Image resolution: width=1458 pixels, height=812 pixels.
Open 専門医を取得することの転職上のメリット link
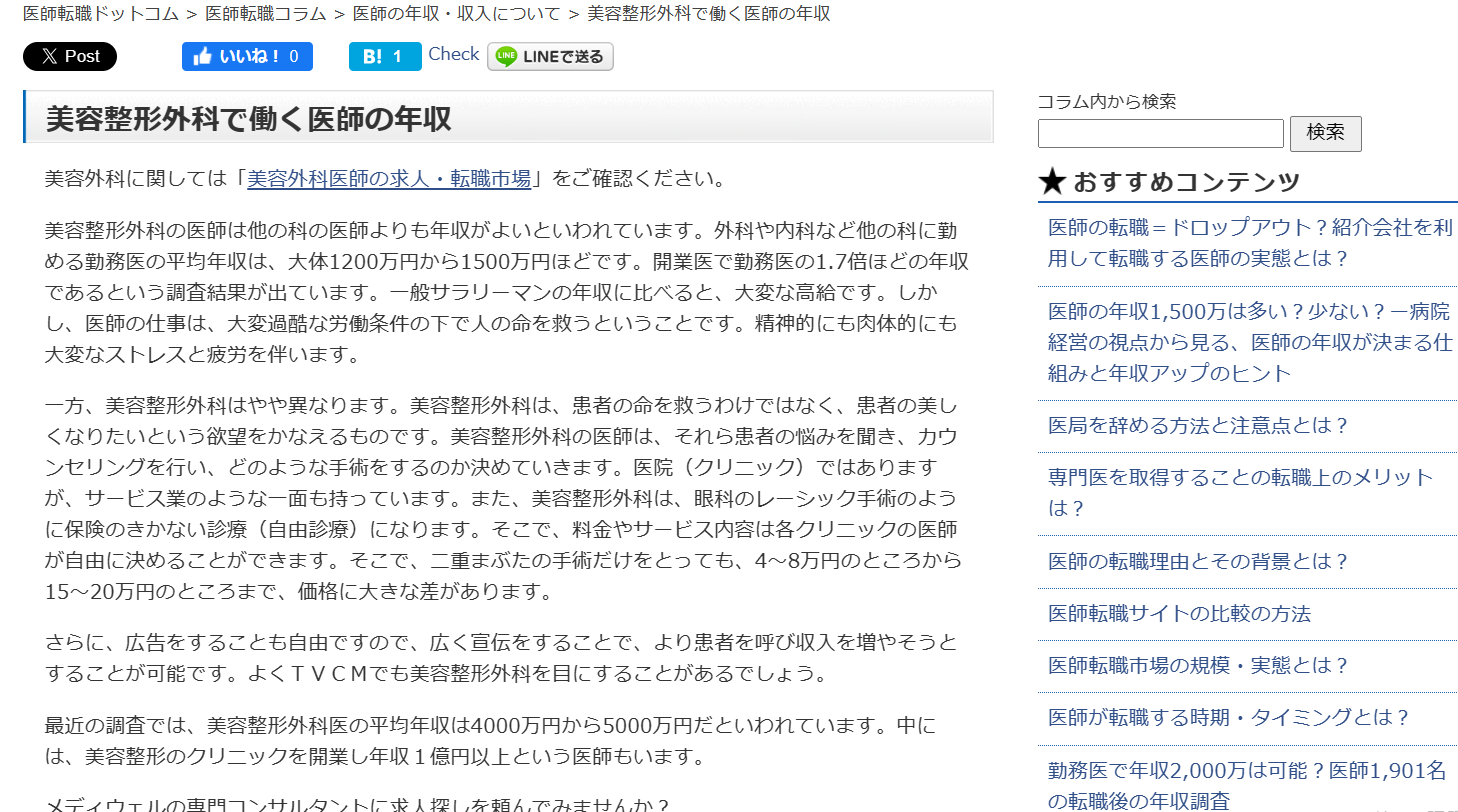pos(1240,492)
